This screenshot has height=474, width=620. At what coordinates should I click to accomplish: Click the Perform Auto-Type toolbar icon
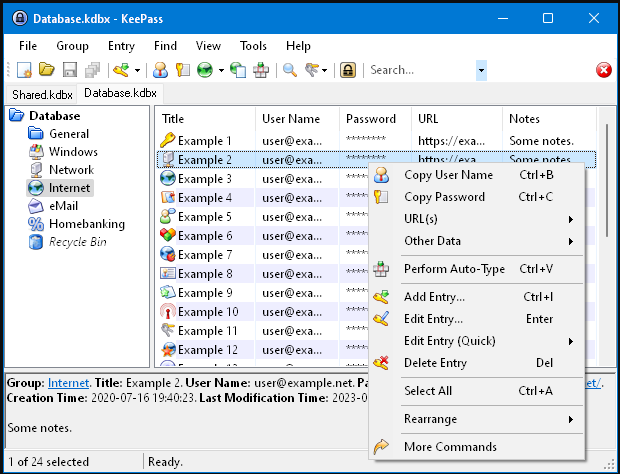pyautogui.click(x=261, y=70)
